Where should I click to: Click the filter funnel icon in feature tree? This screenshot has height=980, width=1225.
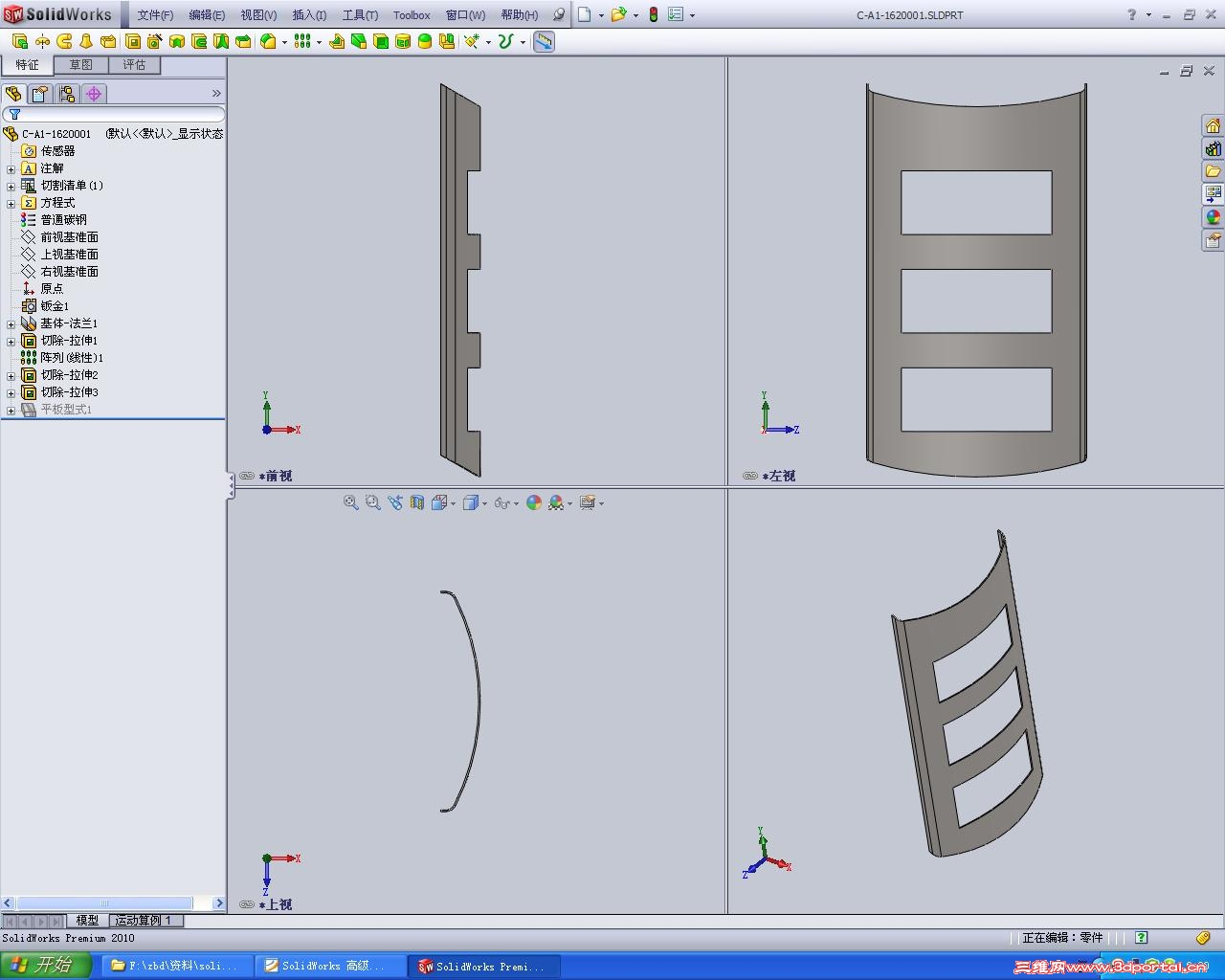click(x=14, y=115)
